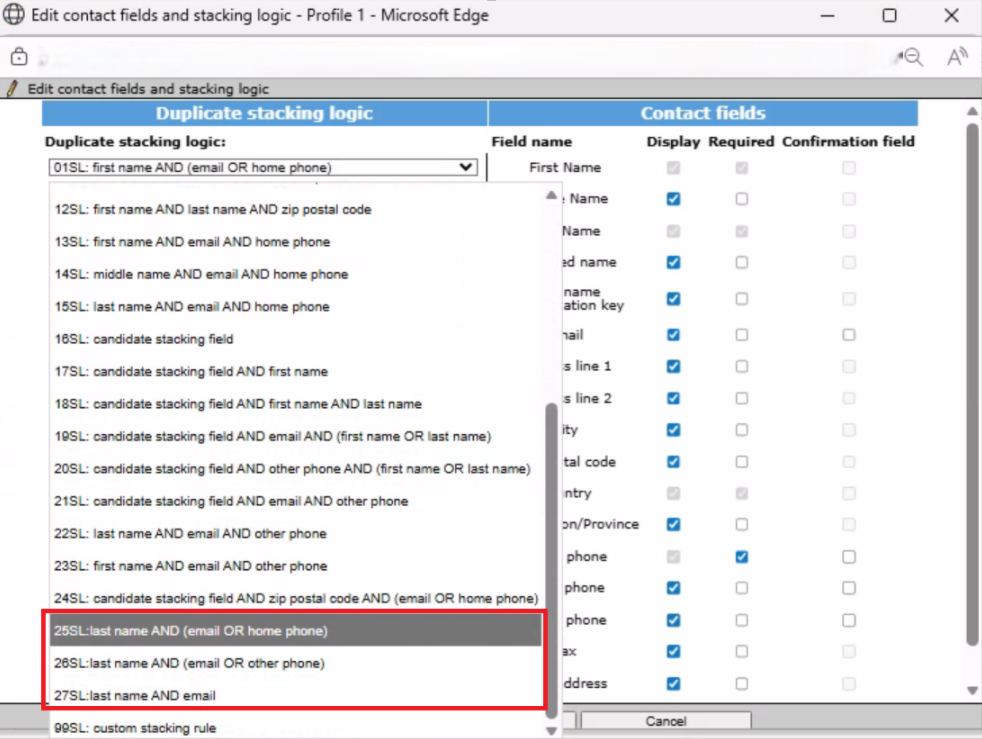Check the Confirmation field box for Email
The width and height of the screenshot is (982, 739).
[x=849, y=335]
